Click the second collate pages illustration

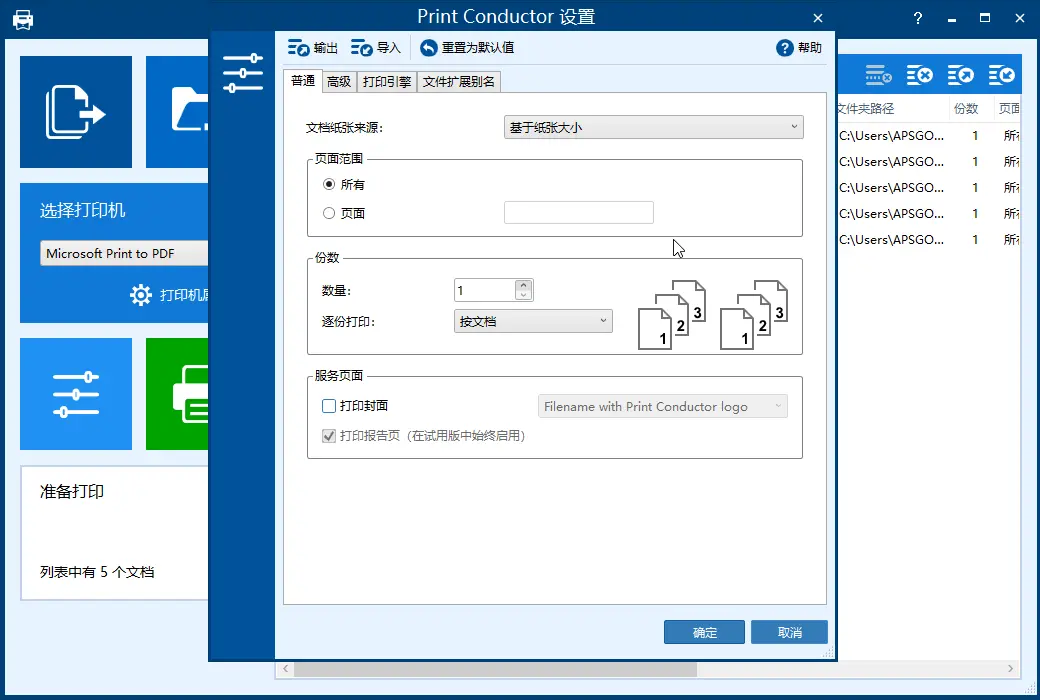[x=754, y=315]
